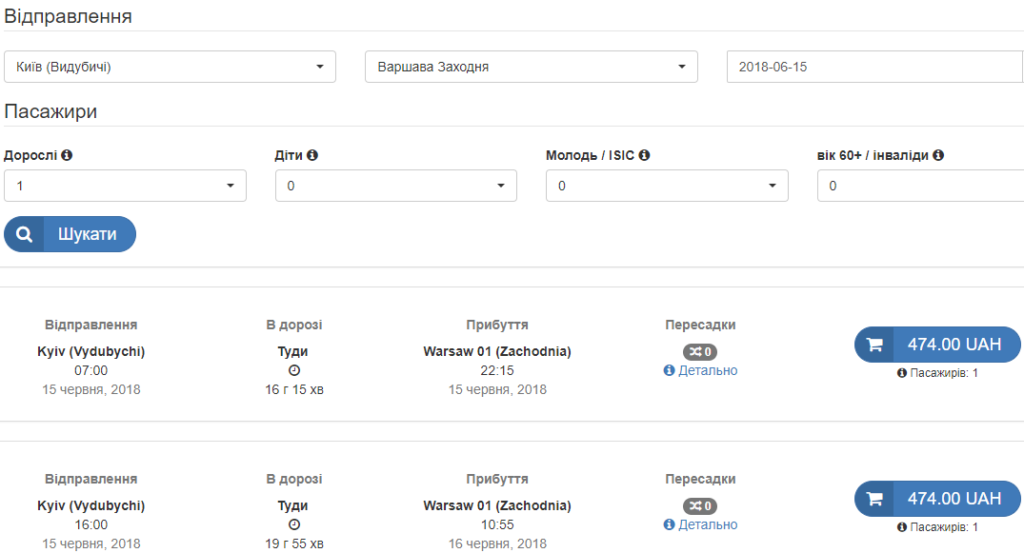The height and width of the screenshot is (553, 1024).
Task: Click the 2018-06-15 date input field
Action: [x=875, y=67]
